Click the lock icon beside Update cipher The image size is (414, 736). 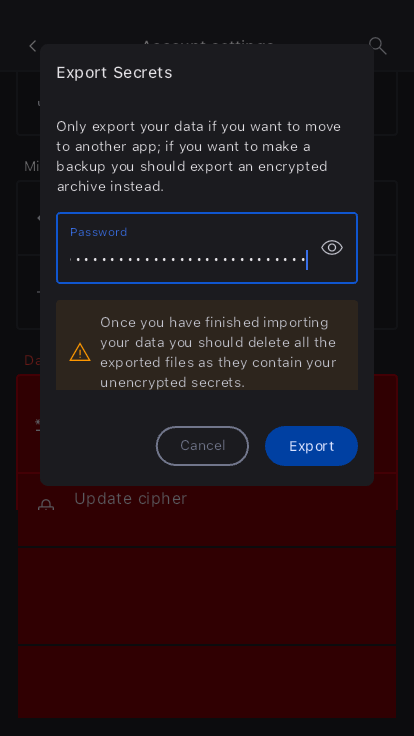[x=46, y=506]
